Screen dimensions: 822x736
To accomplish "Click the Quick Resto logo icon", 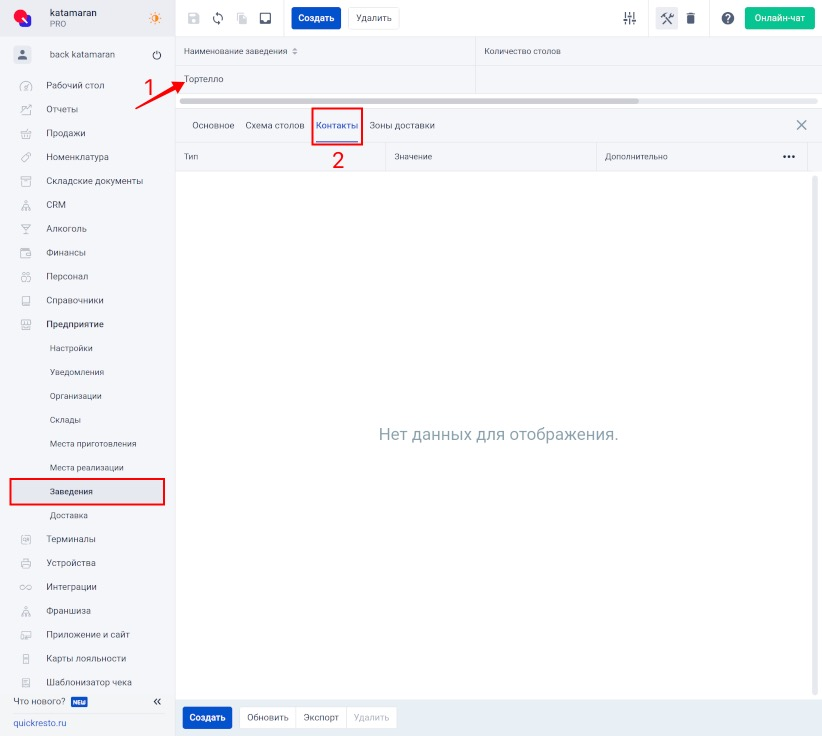I will pyautogui.click(x=23, y=18).
